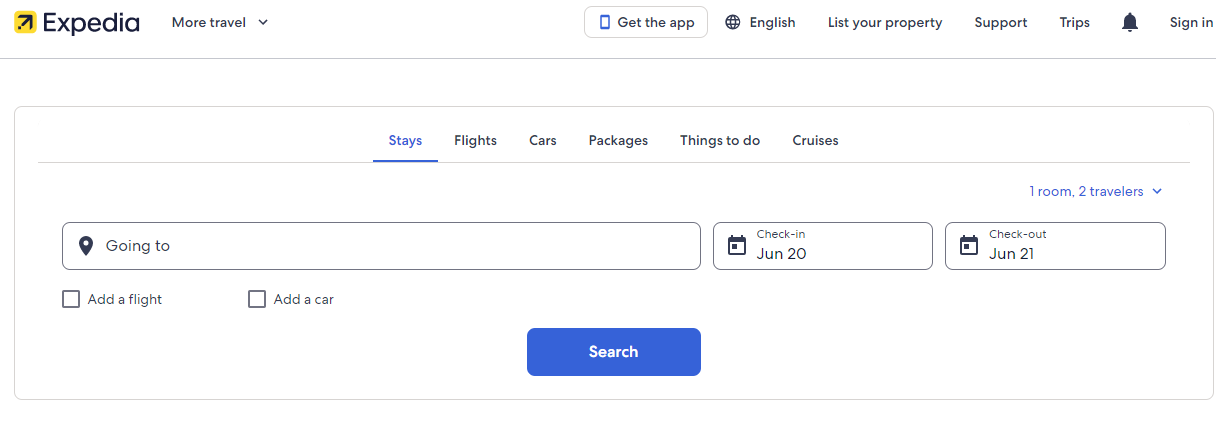The height and width of the screenshot is (436, 1216).
Task: Expand the More travel dropdown
Action: point(220,22)
